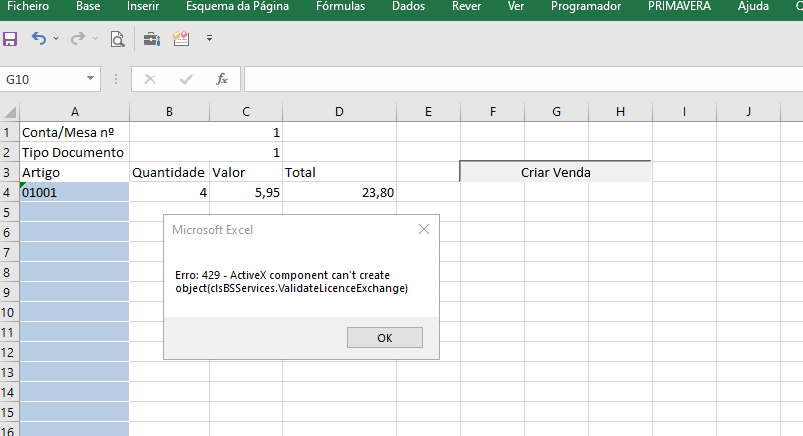The width and height of the screenshot is (803, 436).
Task: Open Customize Quick Access Toolbar dropdown
Action: pos(209,40)
